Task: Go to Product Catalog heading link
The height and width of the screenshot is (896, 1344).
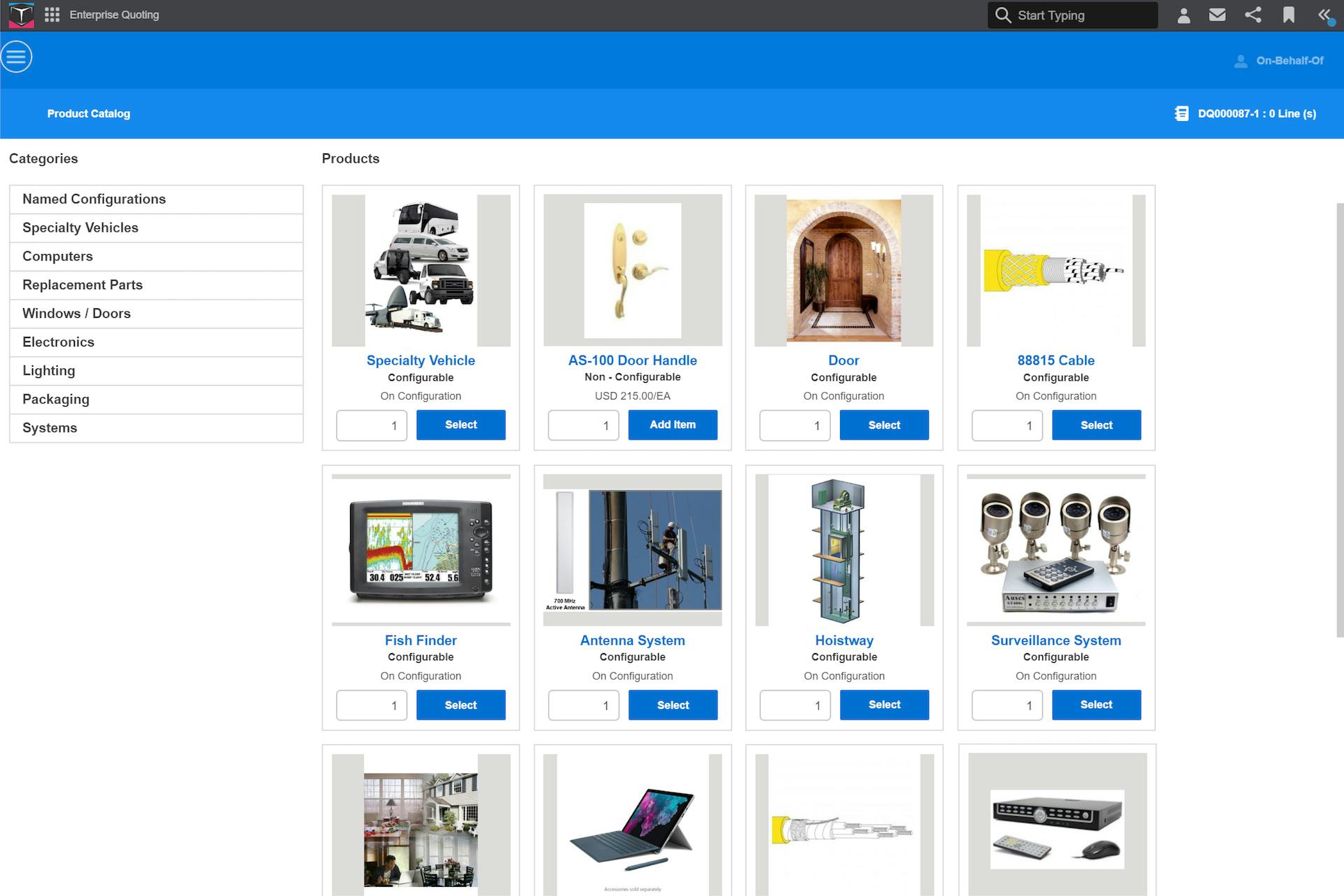Action: click(x=89, y=113)
